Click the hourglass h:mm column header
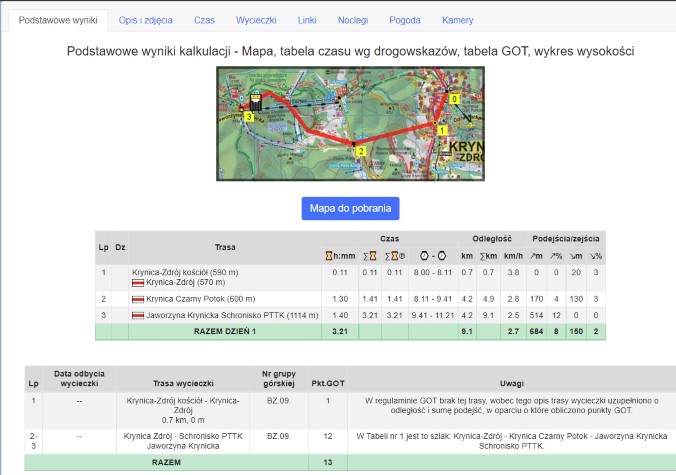The image size is (676, 475). point(340,256)
